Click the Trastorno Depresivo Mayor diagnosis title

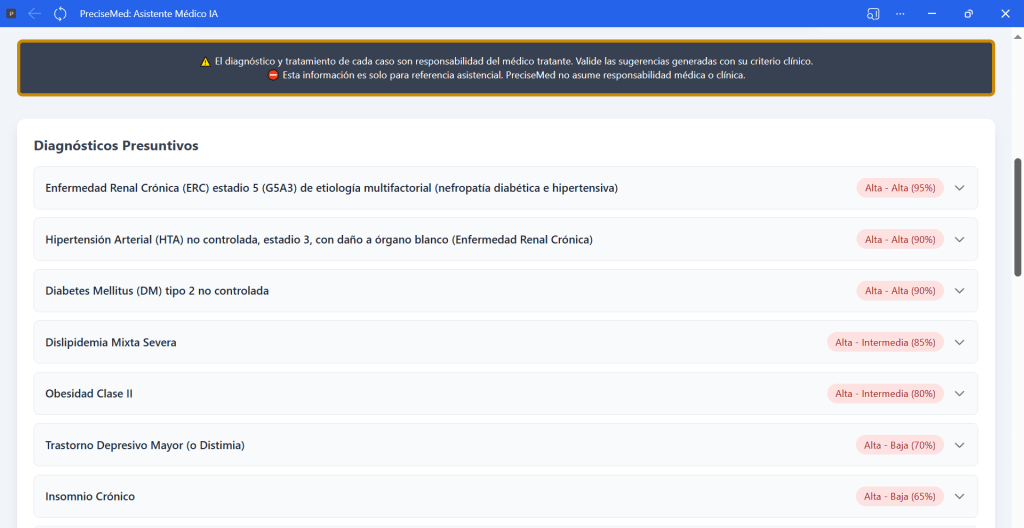(145, 445)
